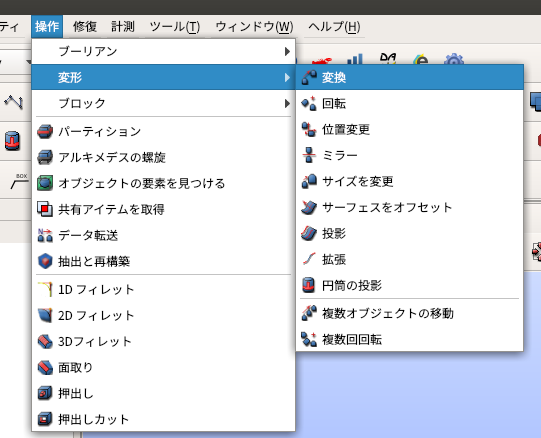This screenshot has width=541, height=438.
Task: Click the 押出しカット icon
Action: 45,419
